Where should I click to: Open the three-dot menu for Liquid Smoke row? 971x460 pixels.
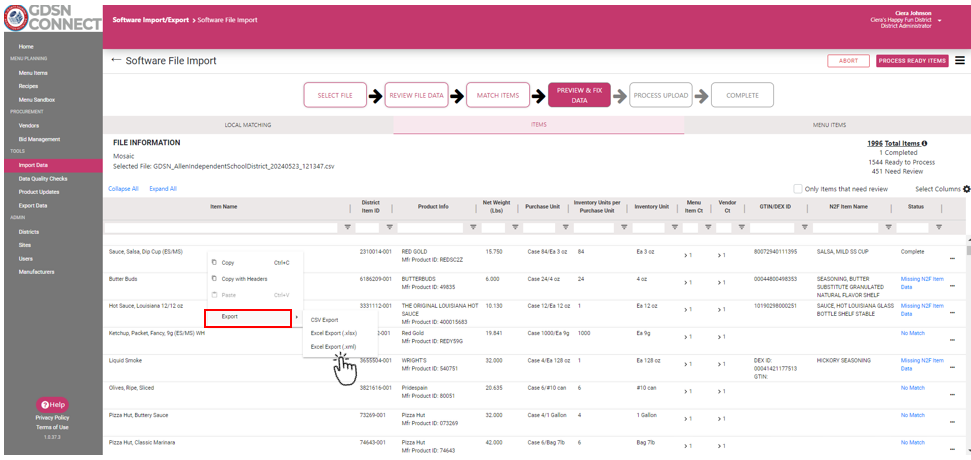point(952,367)
